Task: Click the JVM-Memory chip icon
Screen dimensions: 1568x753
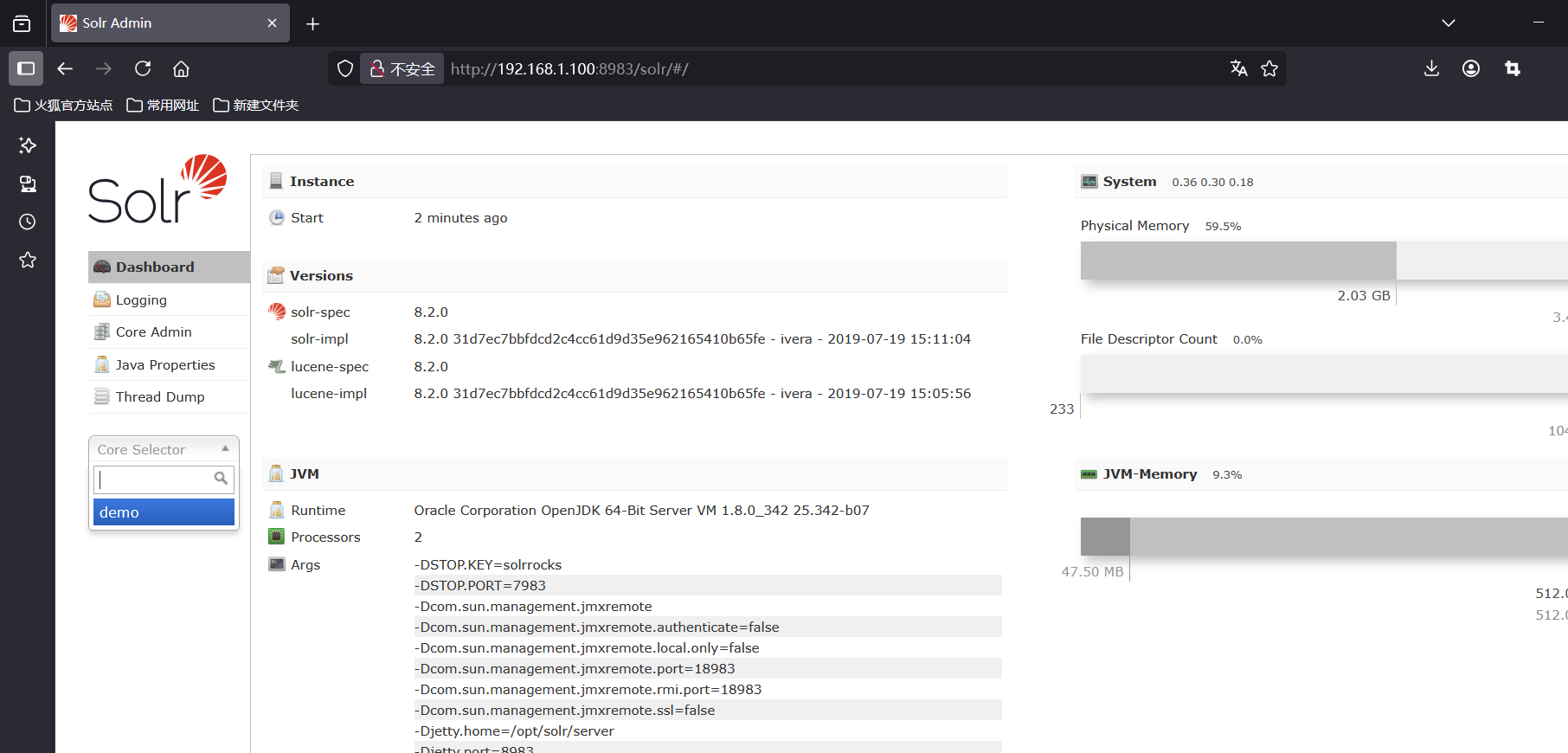Action: pyautogui.click(x=1089, y=474)
